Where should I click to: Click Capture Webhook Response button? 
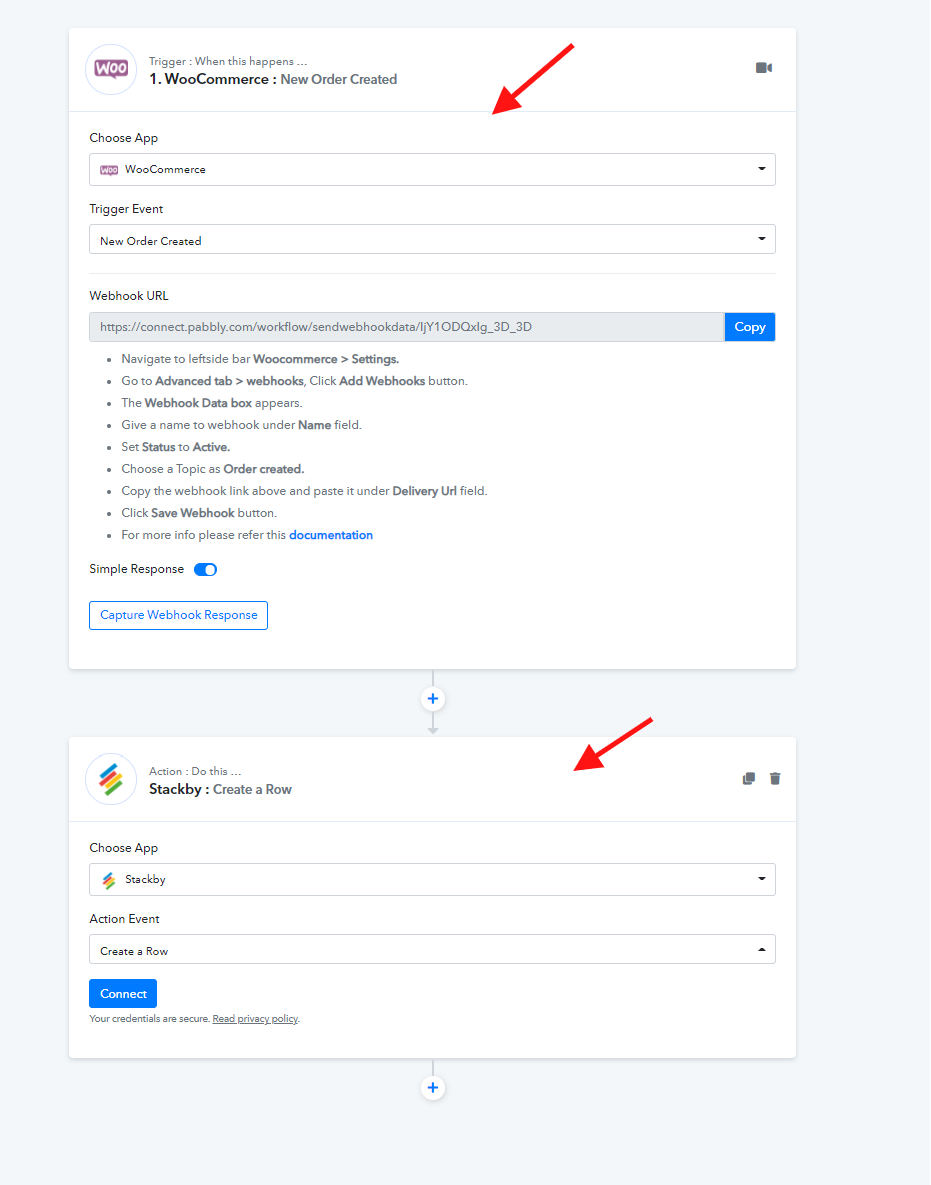[x=178, y=615]
